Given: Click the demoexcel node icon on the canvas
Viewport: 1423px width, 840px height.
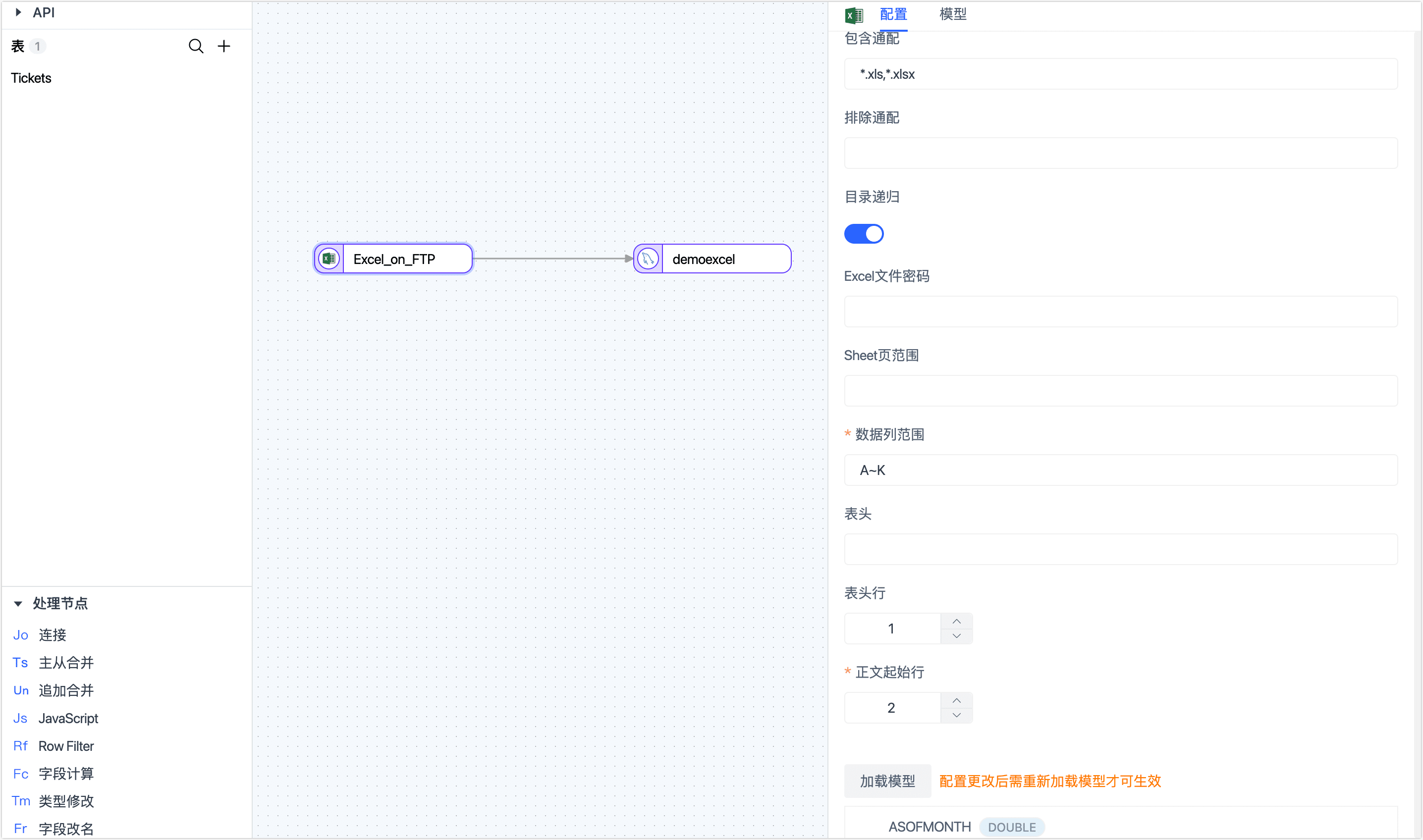Looking at the screenshot, I should coord(648,259).
